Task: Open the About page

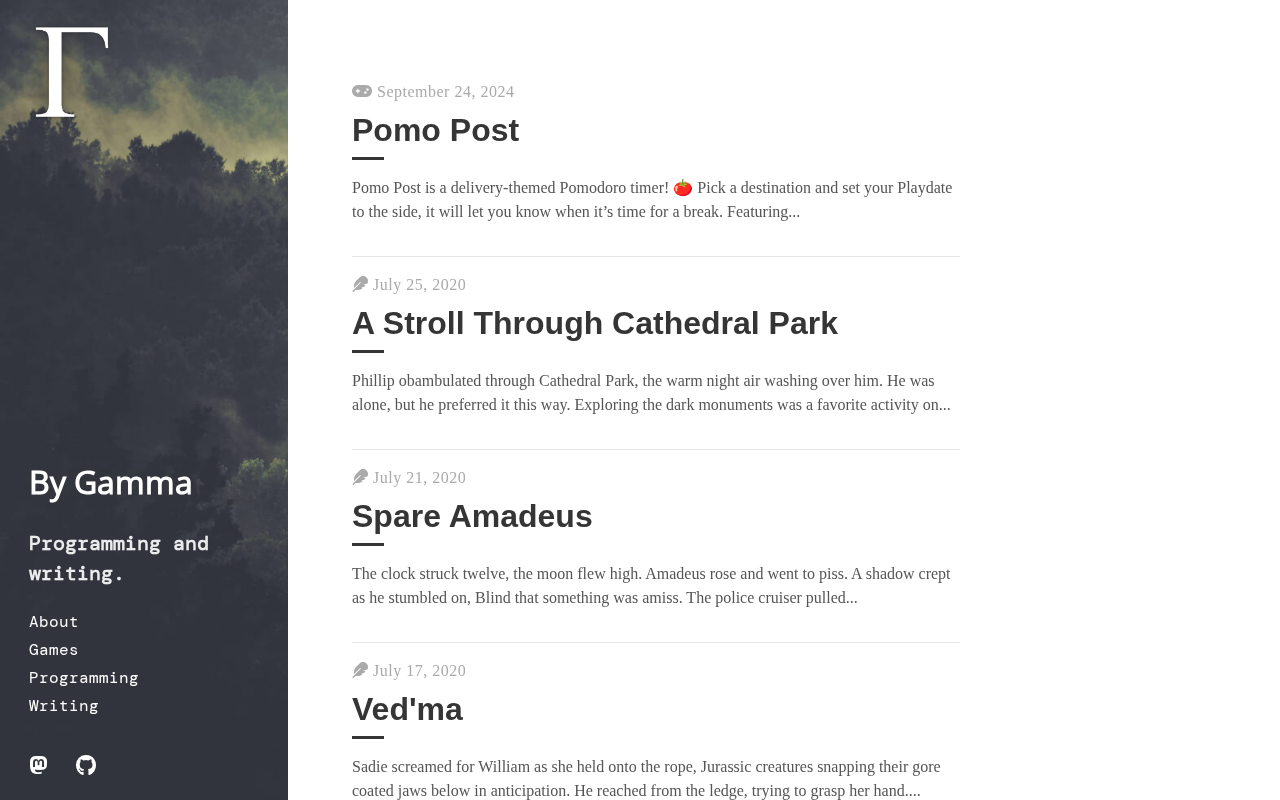Action: [x=54, y=622]
